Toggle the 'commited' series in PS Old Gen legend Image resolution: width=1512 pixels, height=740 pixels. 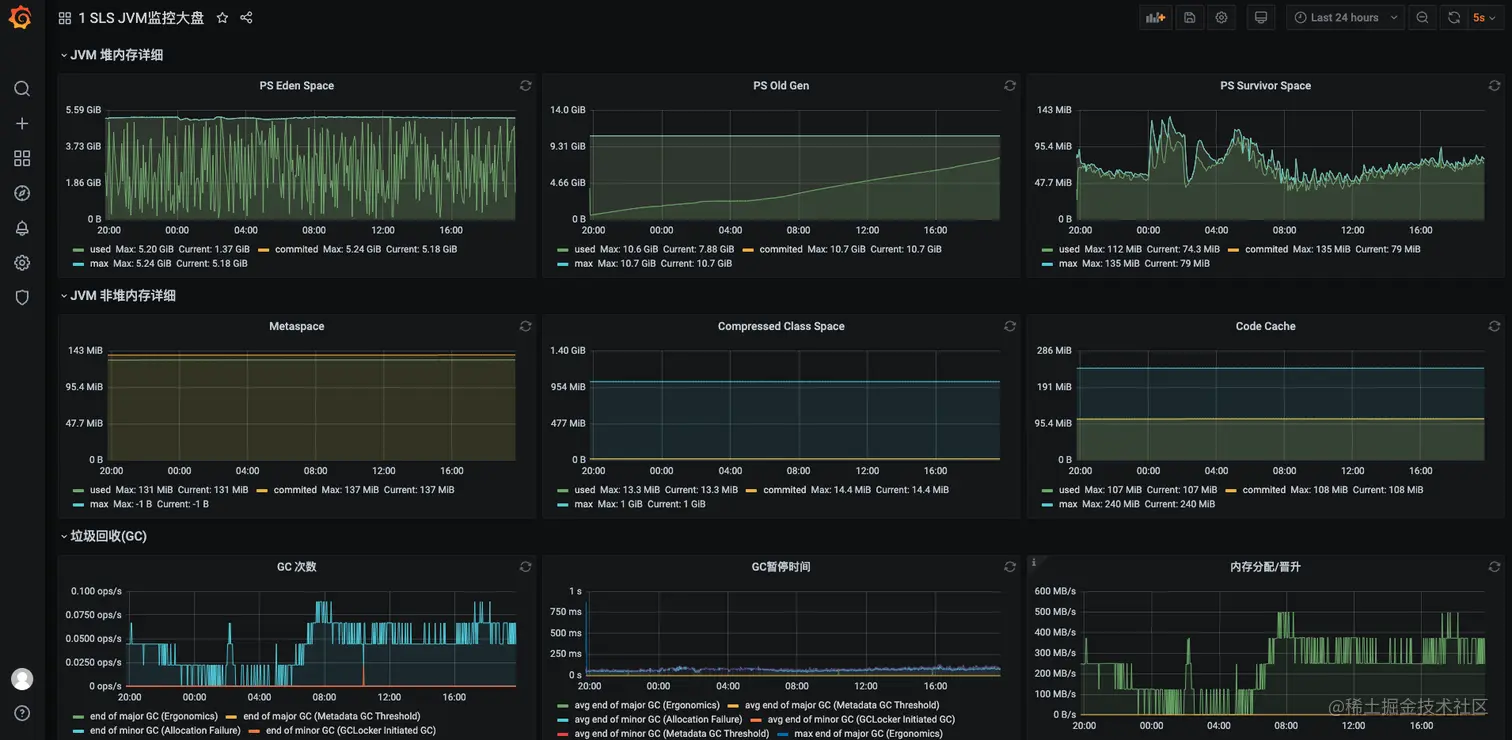(780, 249)
